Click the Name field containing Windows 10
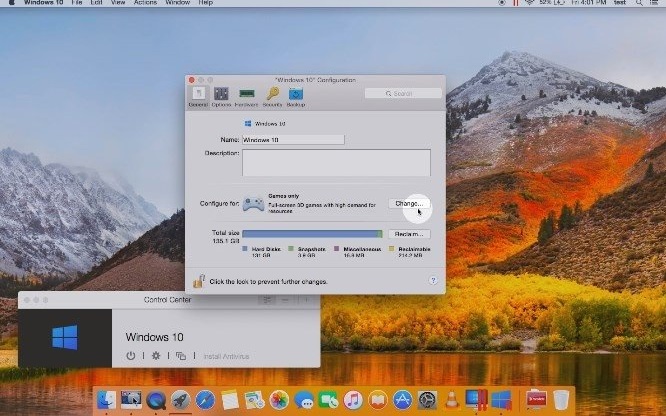666x416 pixels. [293, 140]
